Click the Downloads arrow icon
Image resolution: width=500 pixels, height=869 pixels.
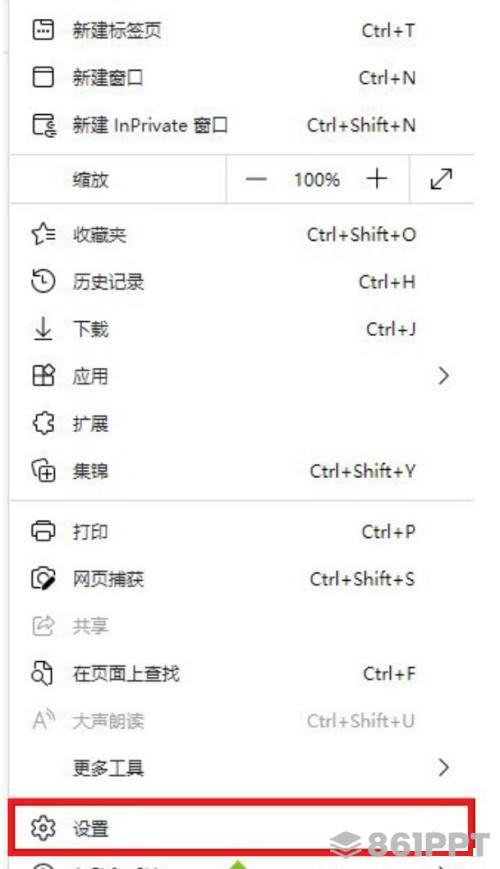click(43, 329)
